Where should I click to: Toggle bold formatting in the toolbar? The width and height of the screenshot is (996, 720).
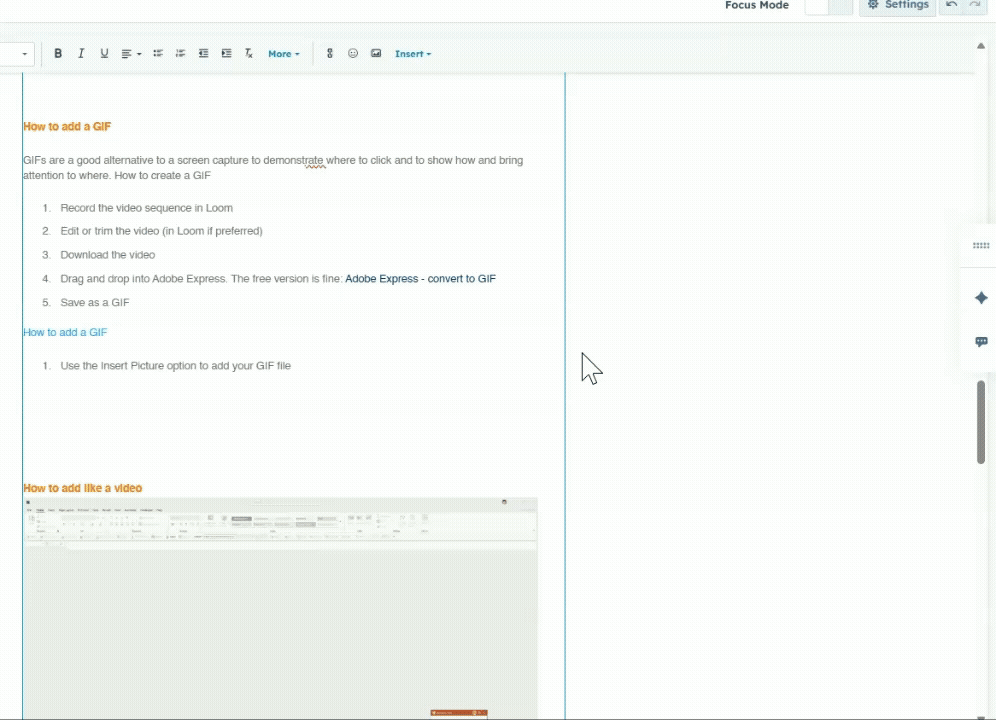58,53
